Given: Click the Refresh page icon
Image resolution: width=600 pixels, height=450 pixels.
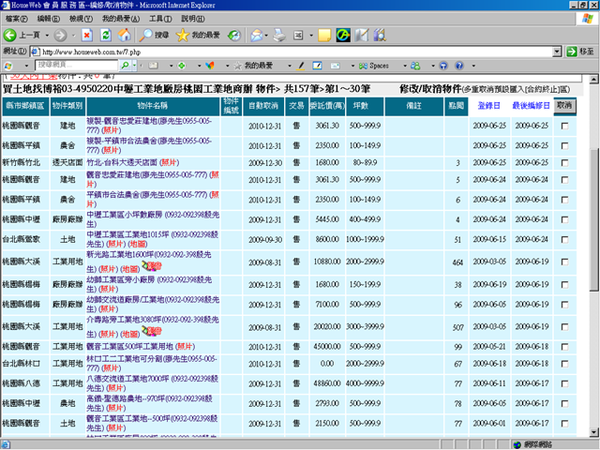Looking at the screenshot, I should [106, 35].
